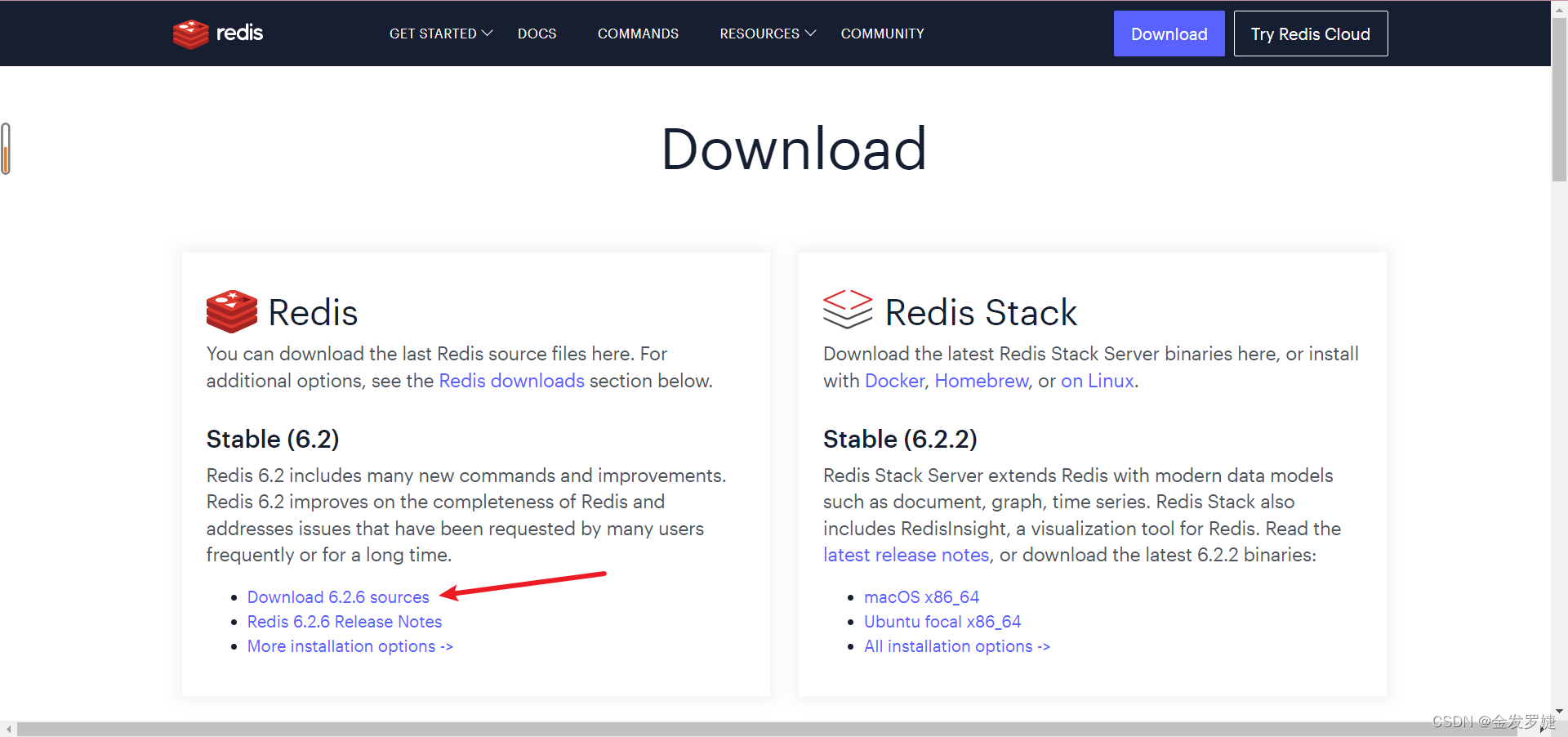Click the Redis logo in the navbar
Viewport: 1568px width, 737px height.
point(218,33)
